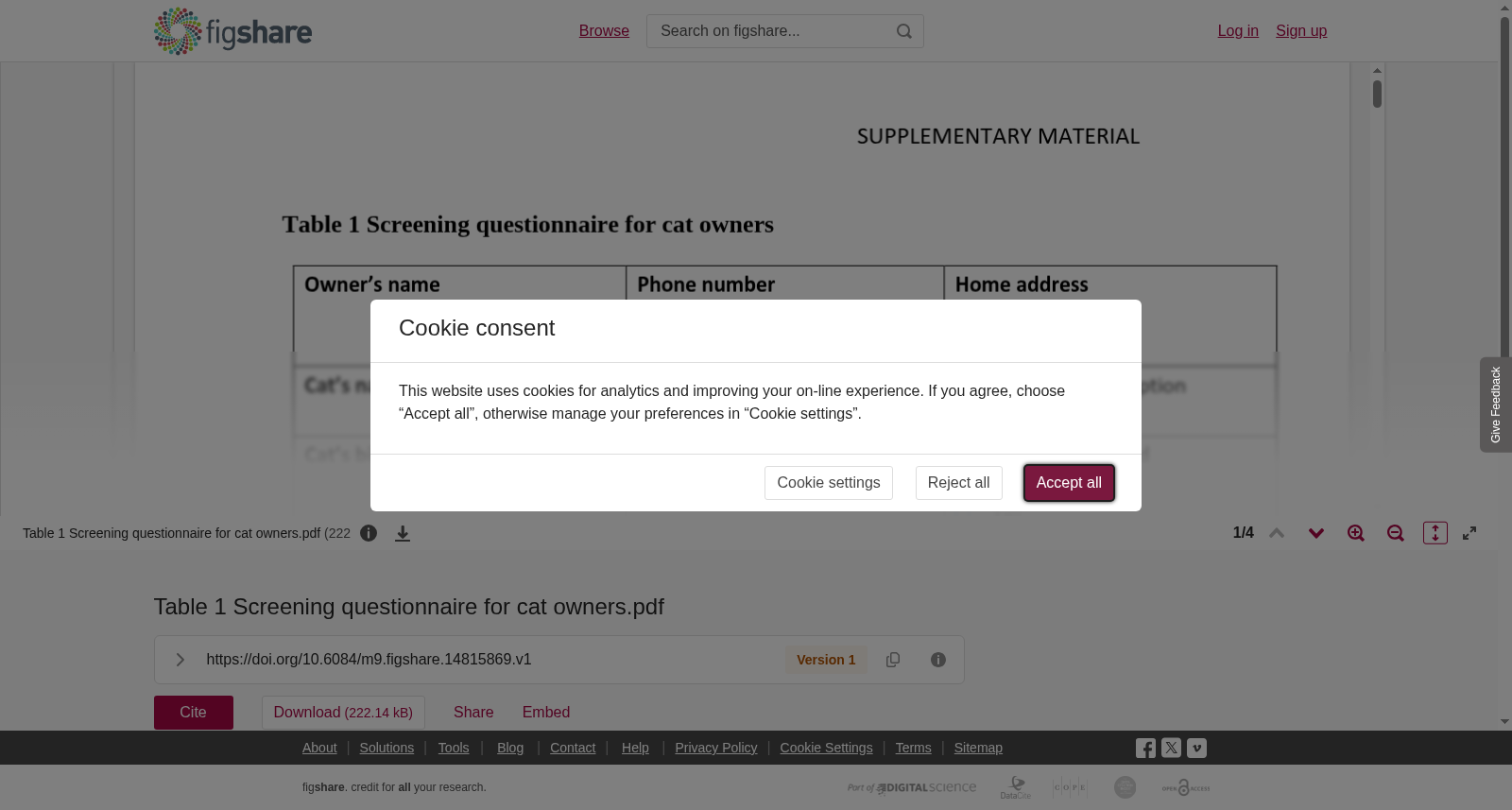This screenshot has height=810, width=1512.
Task: Go to previous page arrow
Action: (1277, 533)
